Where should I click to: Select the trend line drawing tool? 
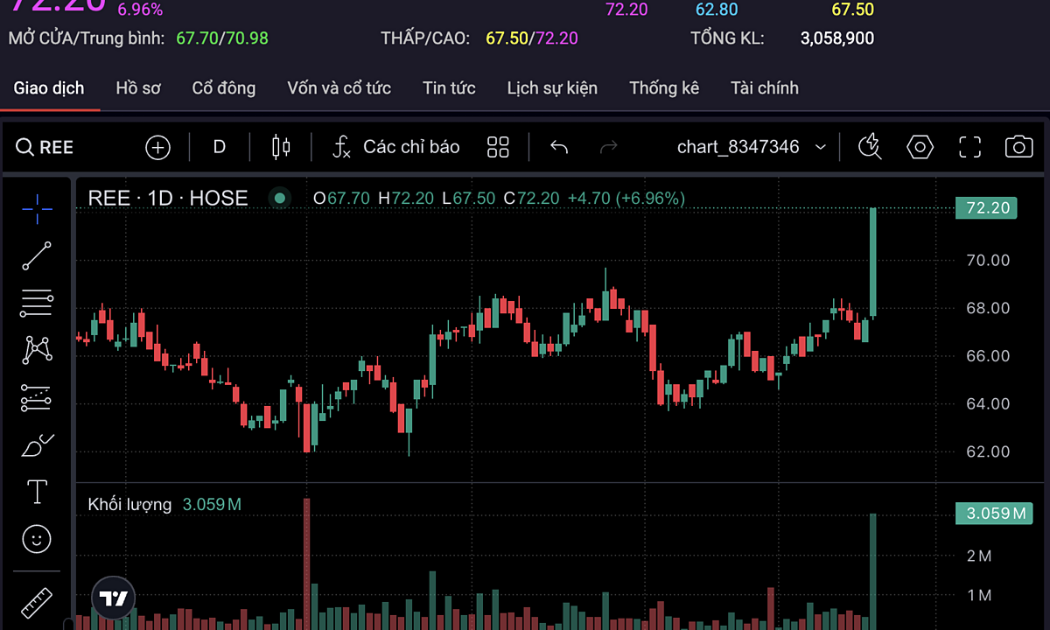point(37,256)
